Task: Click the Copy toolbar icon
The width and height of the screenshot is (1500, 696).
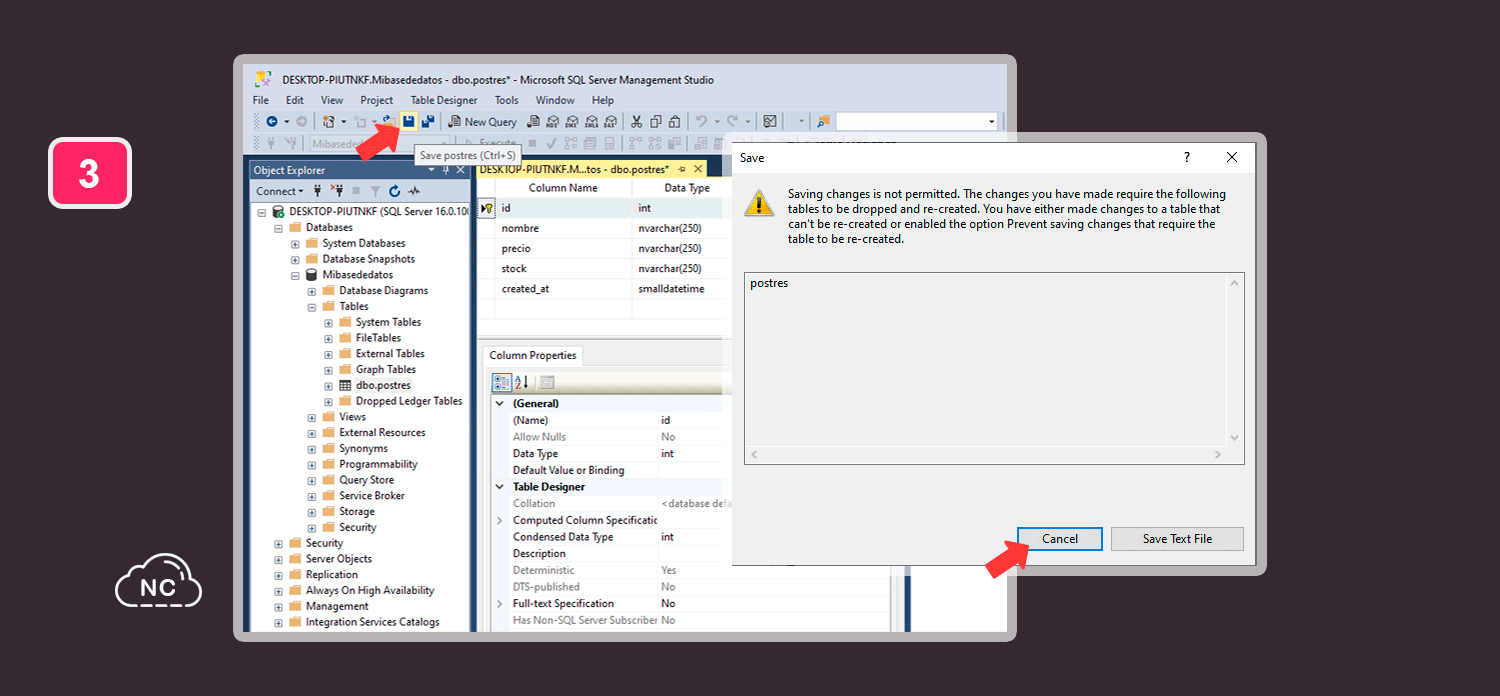Action: (x=656, y=121)
